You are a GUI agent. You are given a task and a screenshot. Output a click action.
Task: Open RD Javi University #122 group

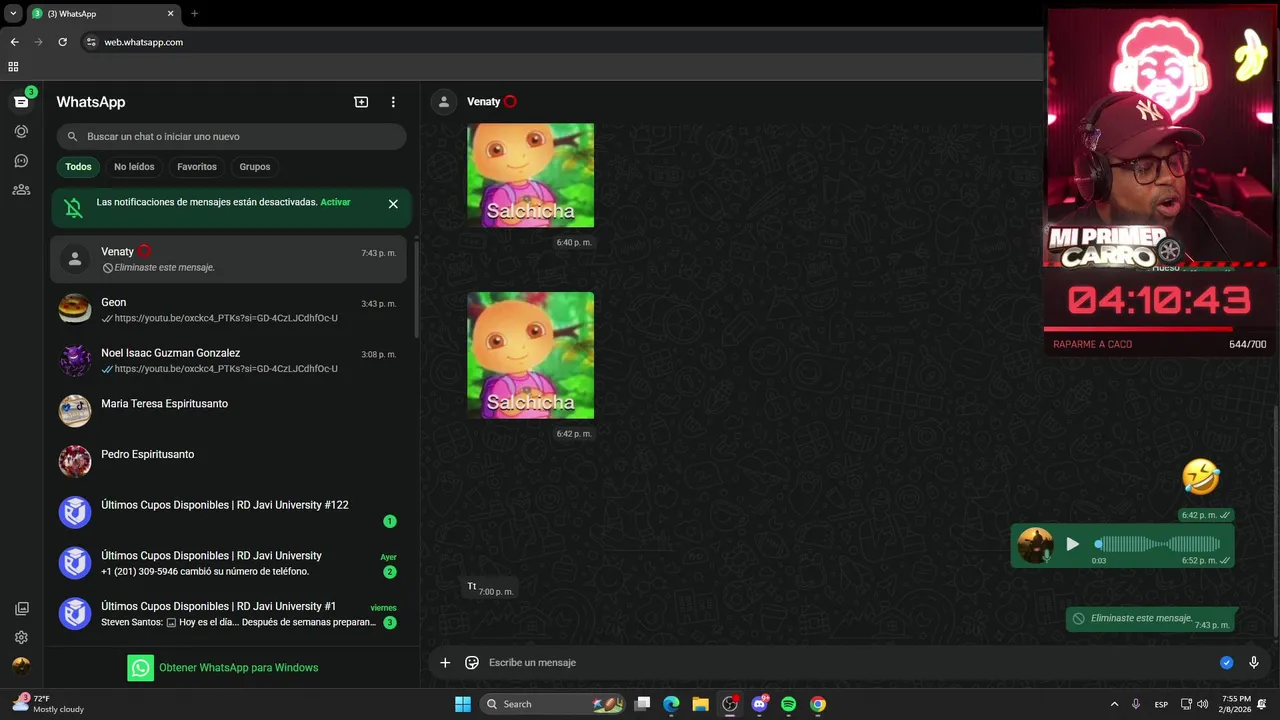point(229,513)
